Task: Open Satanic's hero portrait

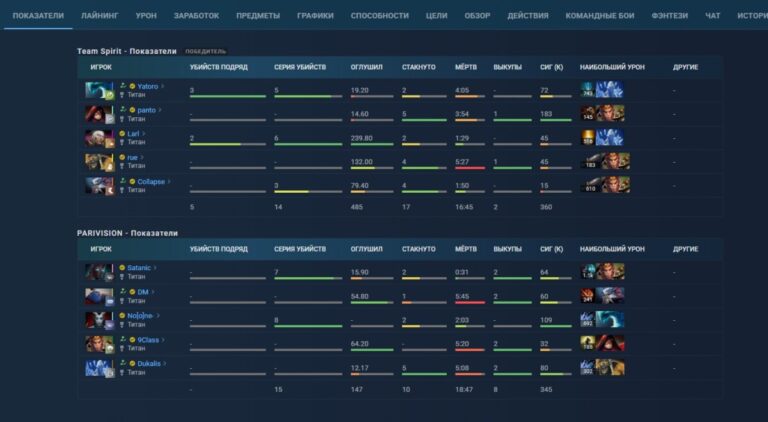Action: tap(100, 272)
